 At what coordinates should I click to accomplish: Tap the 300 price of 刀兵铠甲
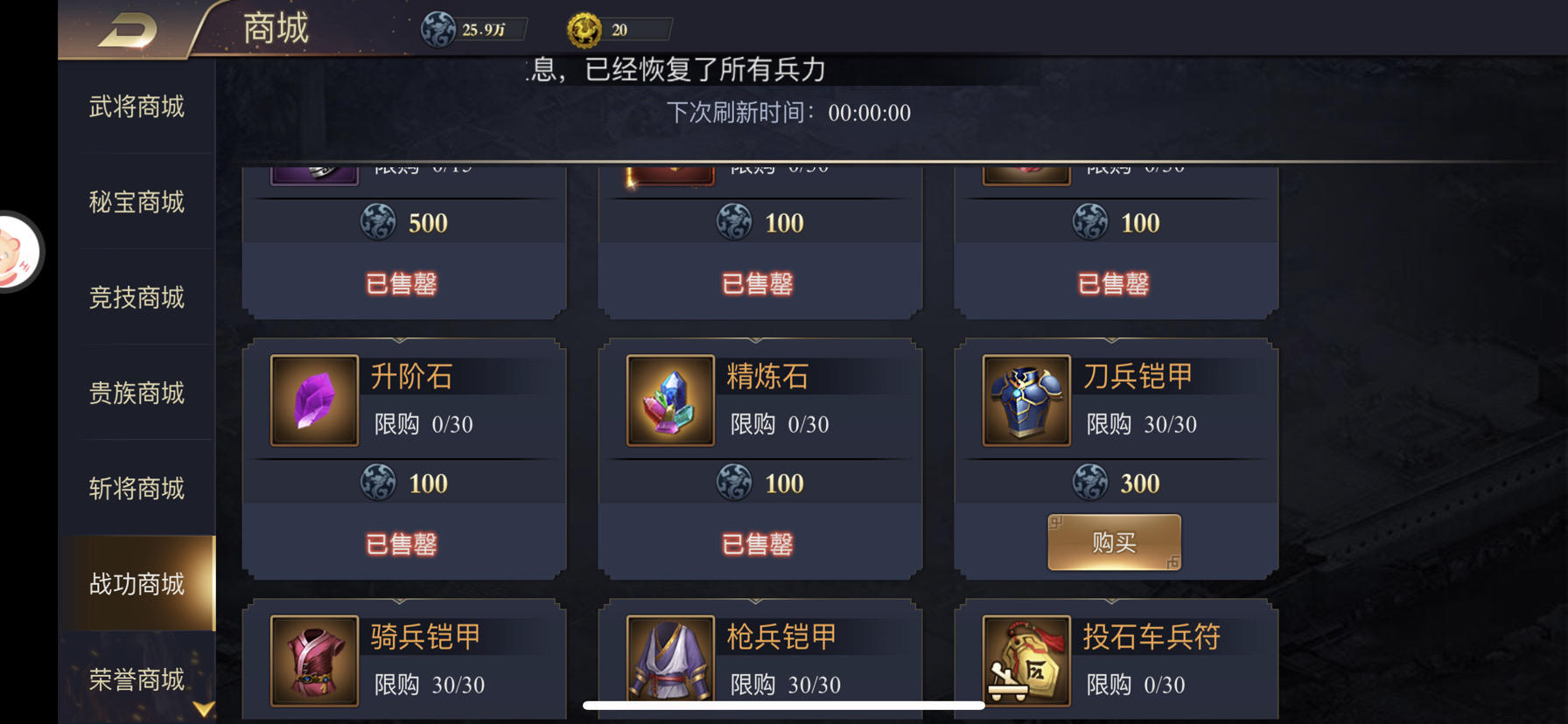[x=1140, y=484]
